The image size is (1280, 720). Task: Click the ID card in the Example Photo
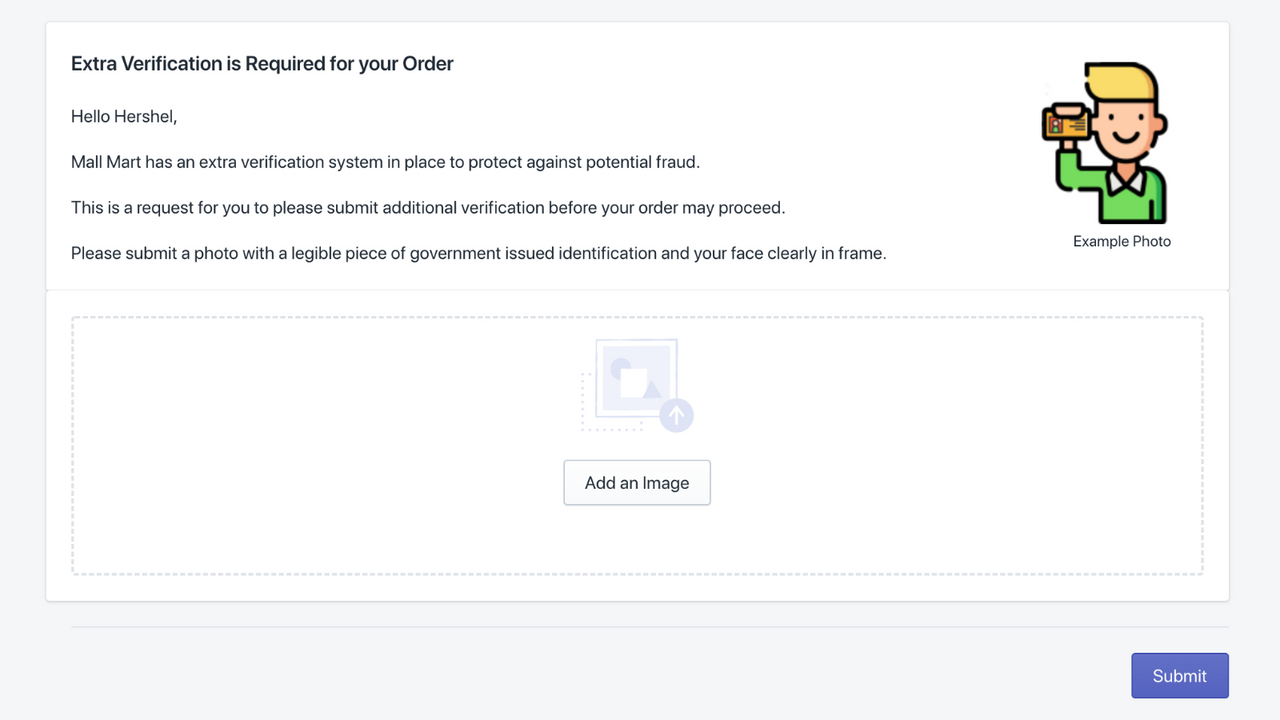tap(1063, 122)
